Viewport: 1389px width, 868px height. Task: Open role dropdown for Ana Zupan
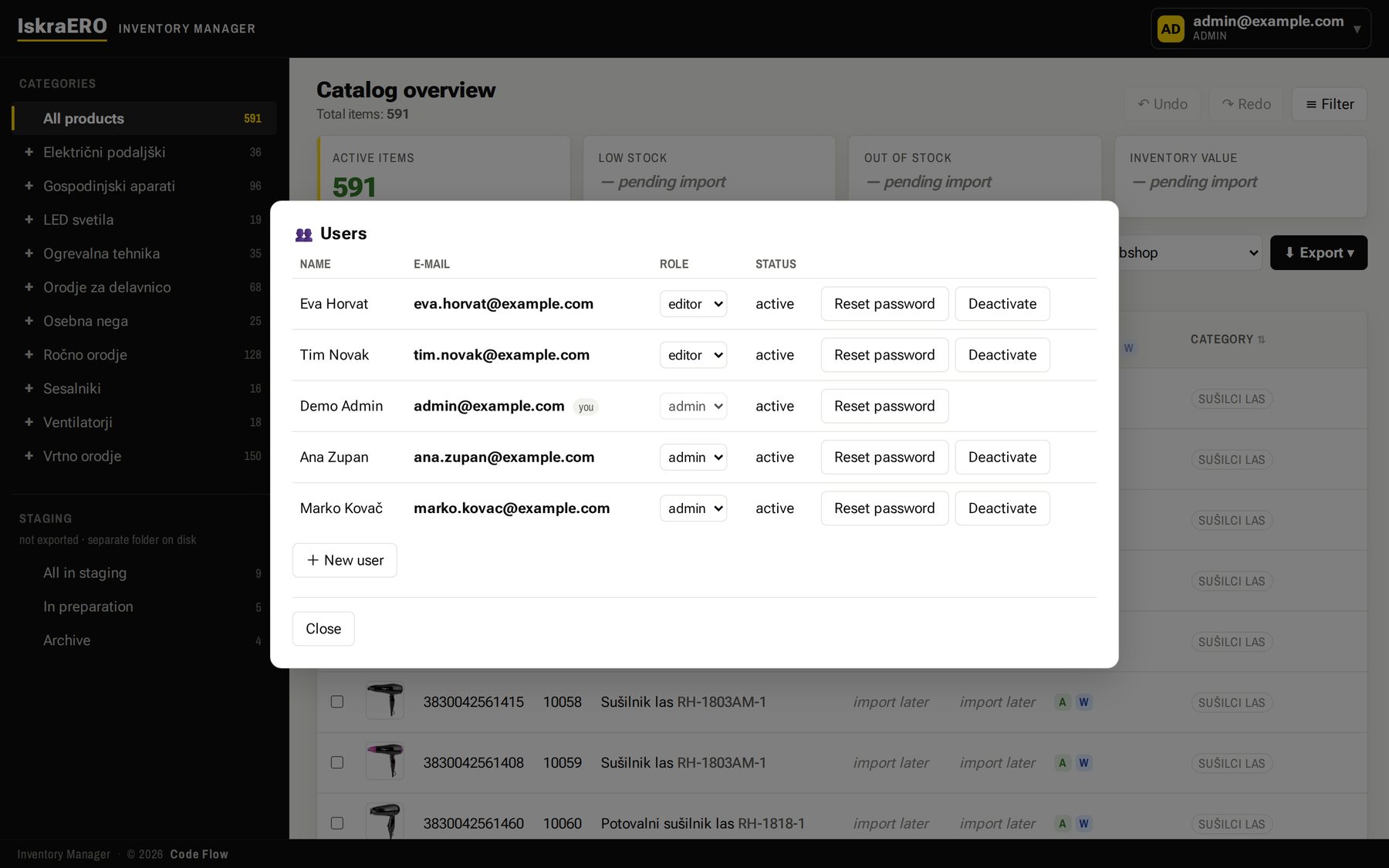(693, 458)
